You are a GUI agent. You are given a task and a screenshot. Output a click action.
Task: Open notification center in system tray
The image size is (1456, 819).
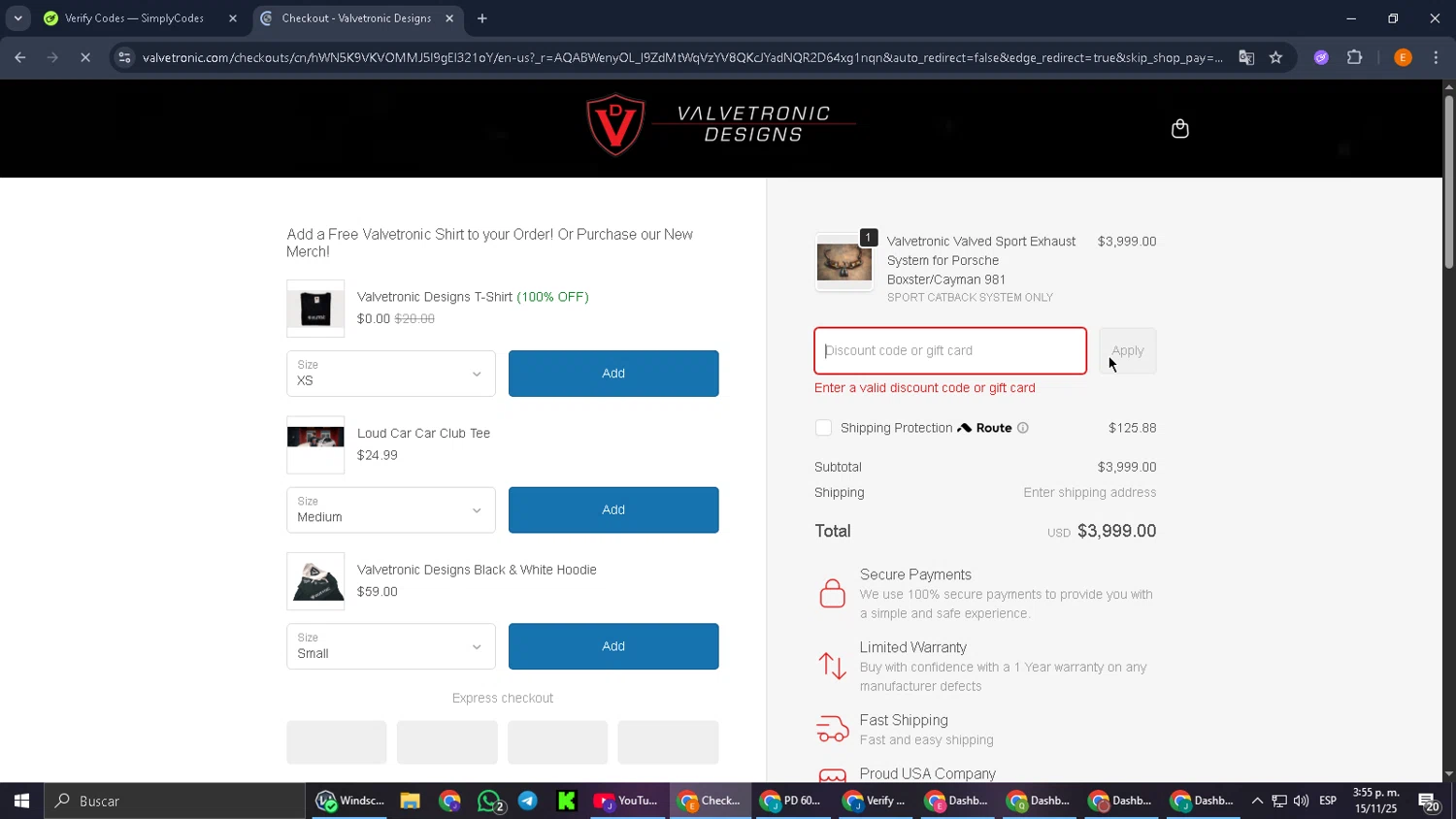point(1429,802)
